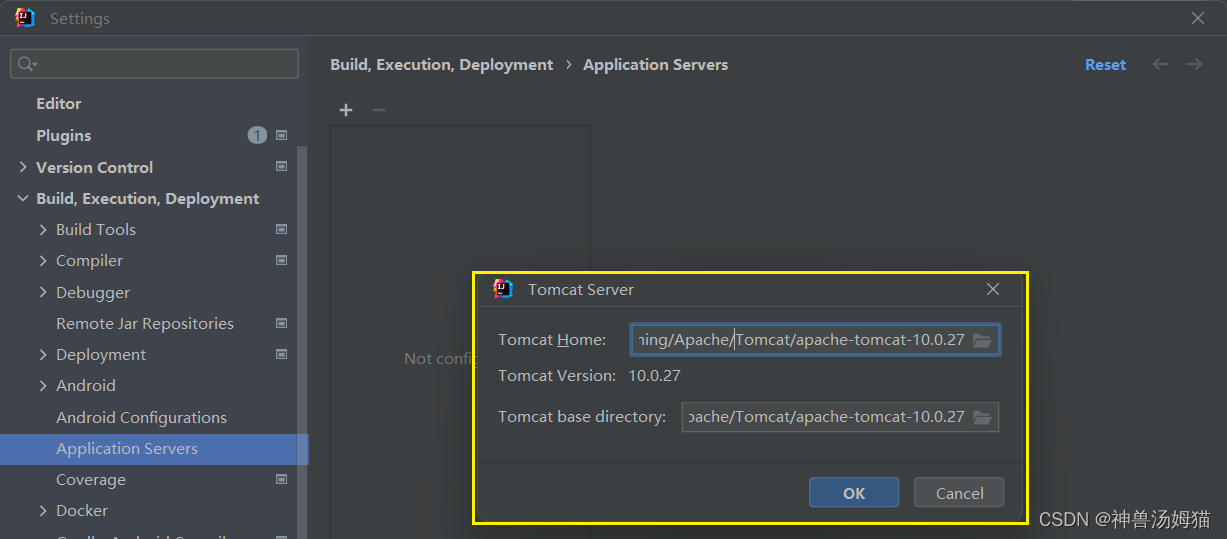Click the remove server minus icon
Viewport: 1227px width, 539px height.
coord(378,110)
